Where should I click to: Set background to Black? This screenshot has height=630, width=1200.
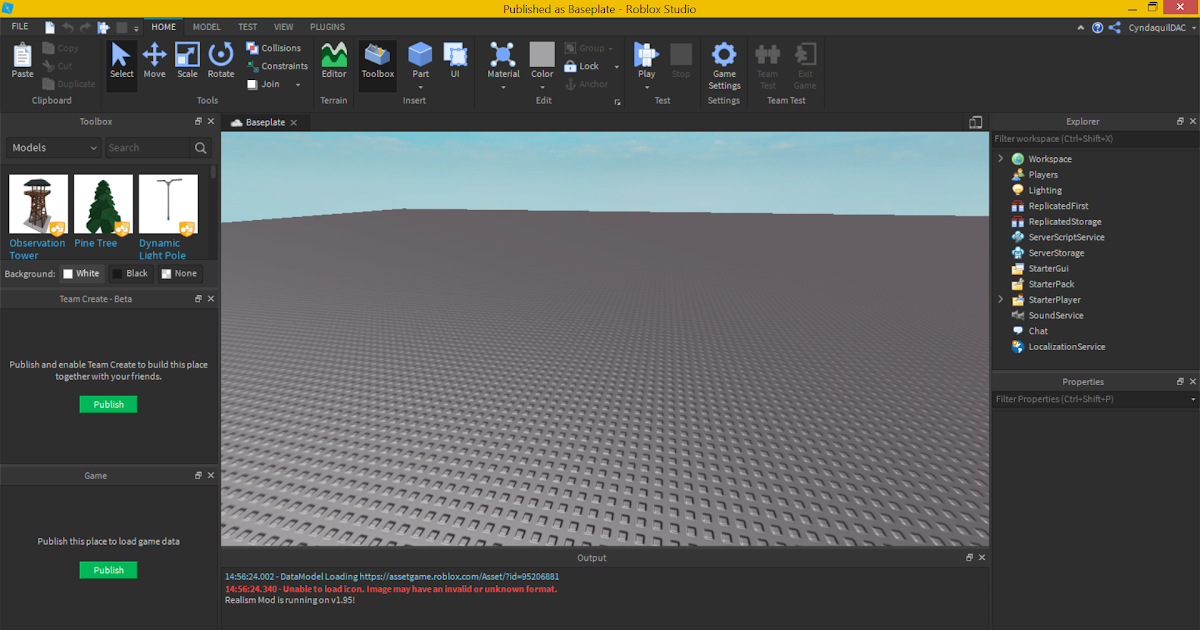pyautogui.click(x=130, y=274)
